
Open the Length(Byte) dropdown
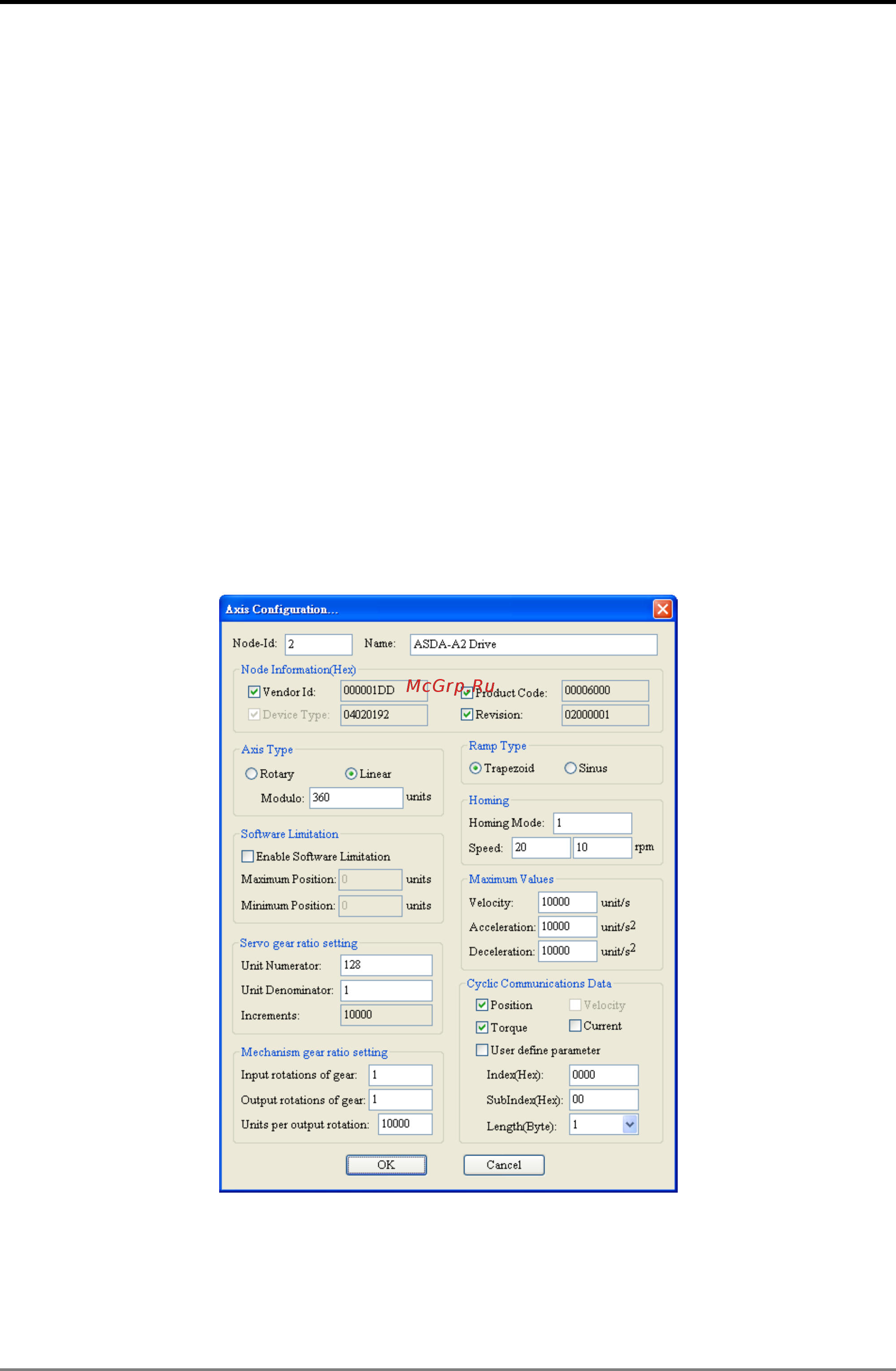pyautogui.click(x=630, y=1124)
